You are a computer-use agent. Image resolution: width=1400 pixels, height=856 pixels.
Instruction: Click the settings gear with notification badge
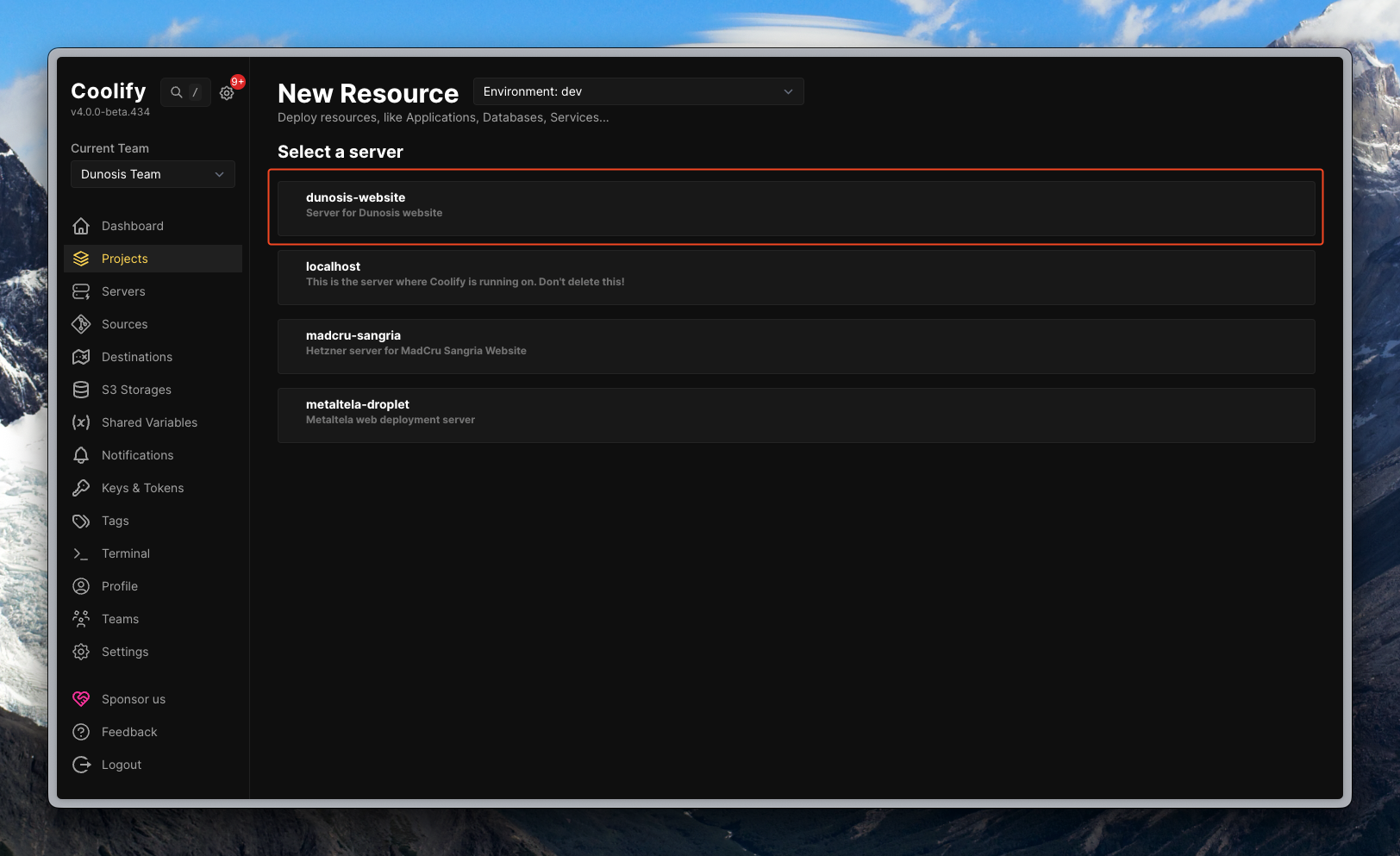(x=227, y=91)
